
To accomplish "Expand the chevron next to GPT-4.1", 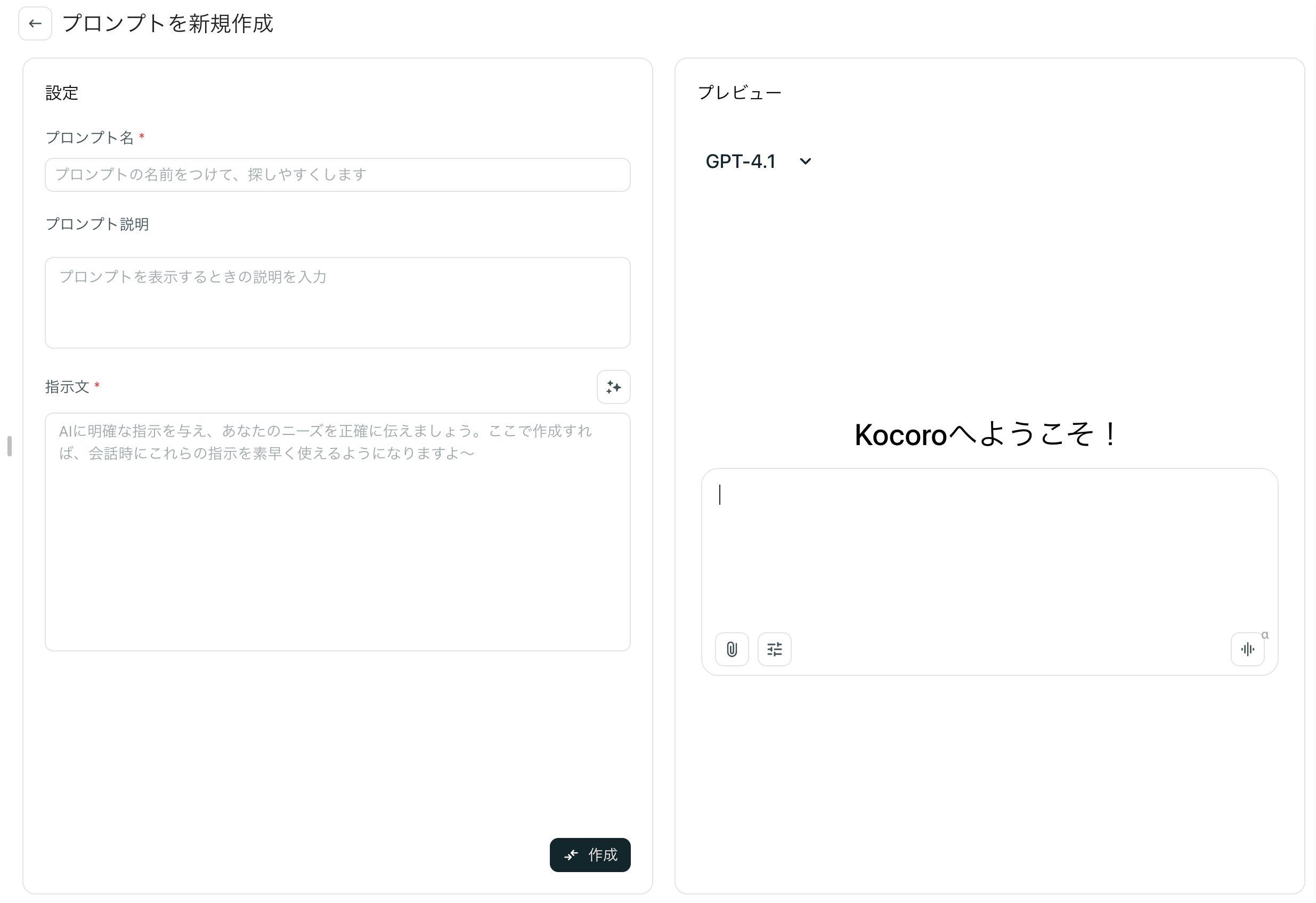I will coord(805,162).
